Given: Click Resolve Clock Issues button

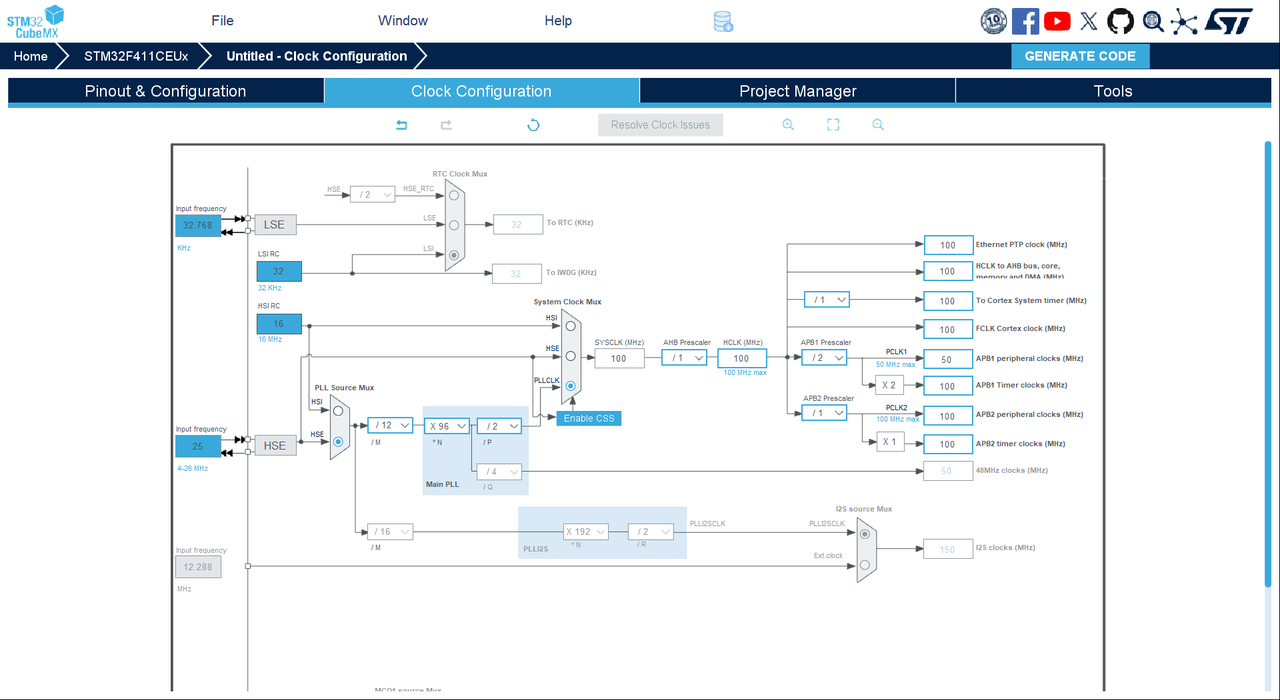Looking at the screenshot, I should tap(661, 125).
